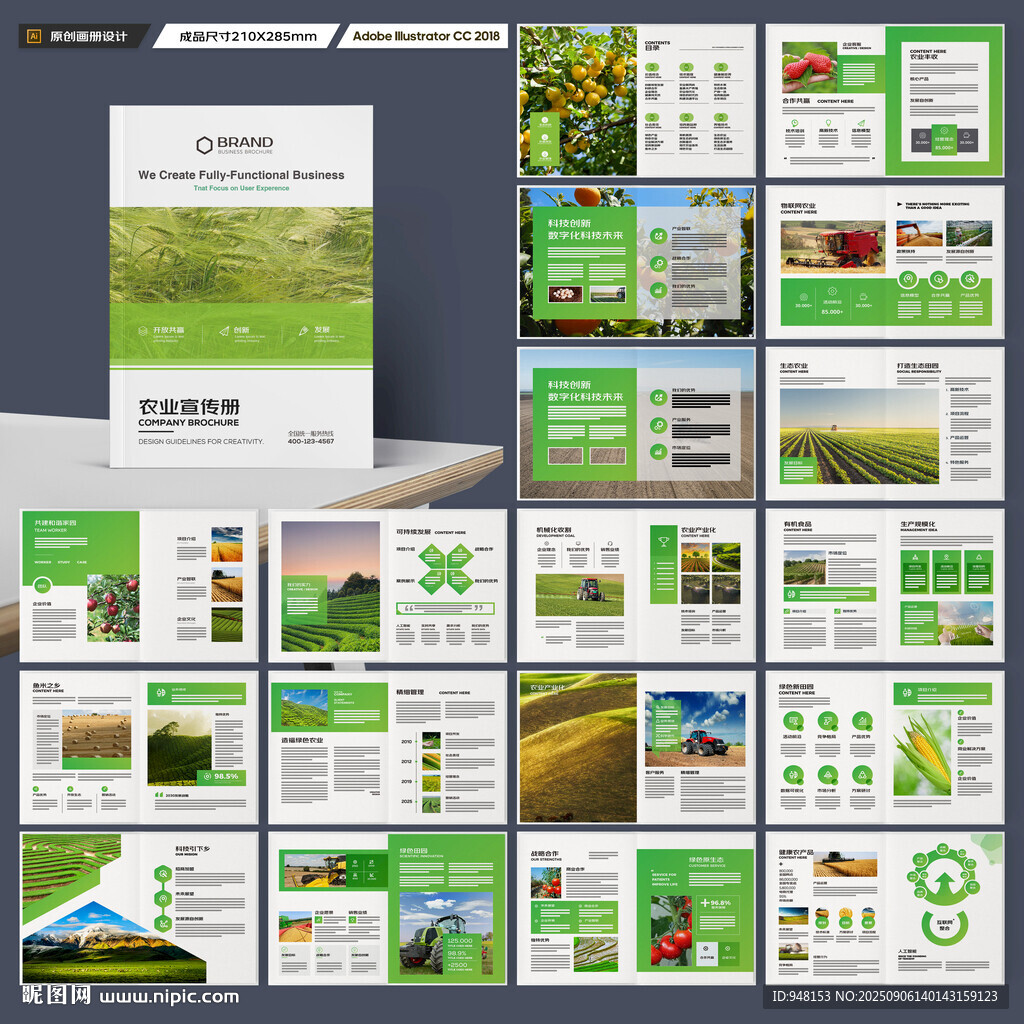The width and height of the screenshot is (1024, 1024).
Task: Click the green cover subtitle about User Experence
Action: (241, 188)
